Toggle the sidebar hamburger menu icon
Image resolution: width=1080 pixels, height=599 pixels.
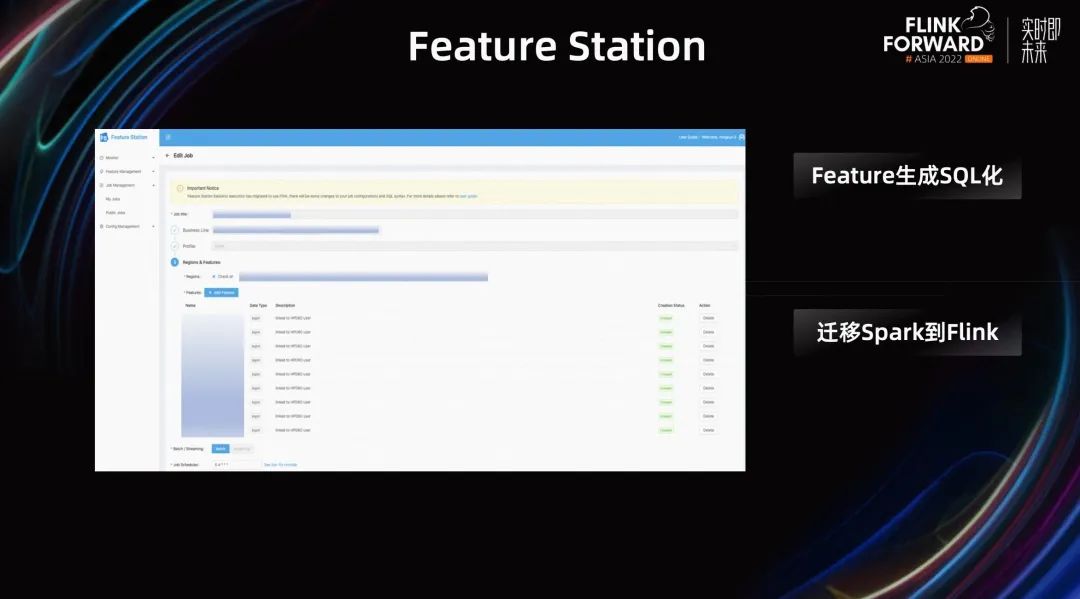point(168,137)
